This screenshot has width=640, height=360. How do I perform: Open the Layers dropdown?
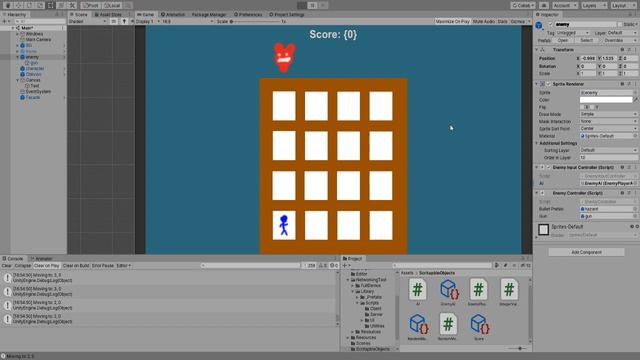(594, 5)
